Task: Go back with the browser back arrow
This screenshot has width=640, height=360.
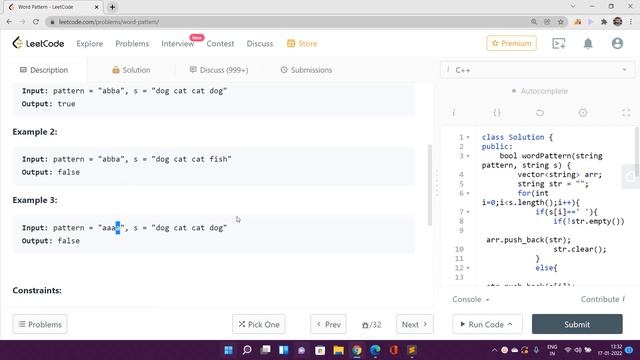Action: [9, 22]
